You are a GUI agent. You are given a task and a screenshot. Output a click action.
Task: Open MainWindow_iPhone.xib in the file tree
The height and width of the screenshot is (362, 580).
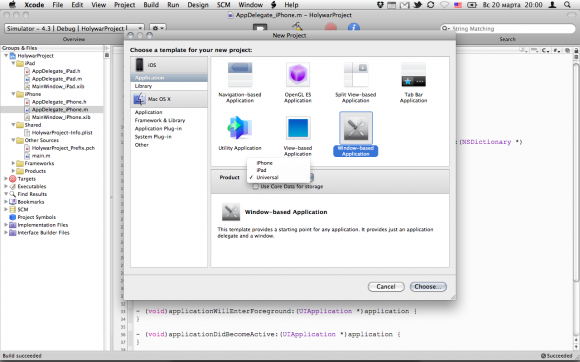point(61,117)
